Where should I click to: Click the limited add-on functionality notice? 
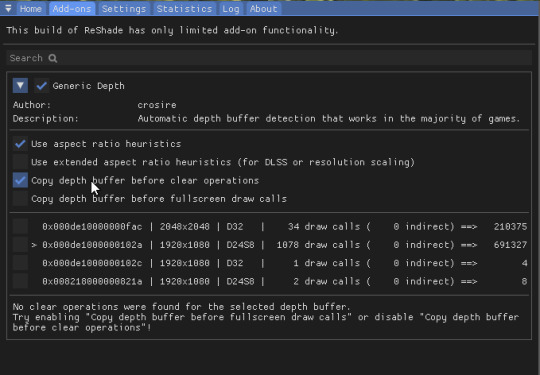coord(172,30)
